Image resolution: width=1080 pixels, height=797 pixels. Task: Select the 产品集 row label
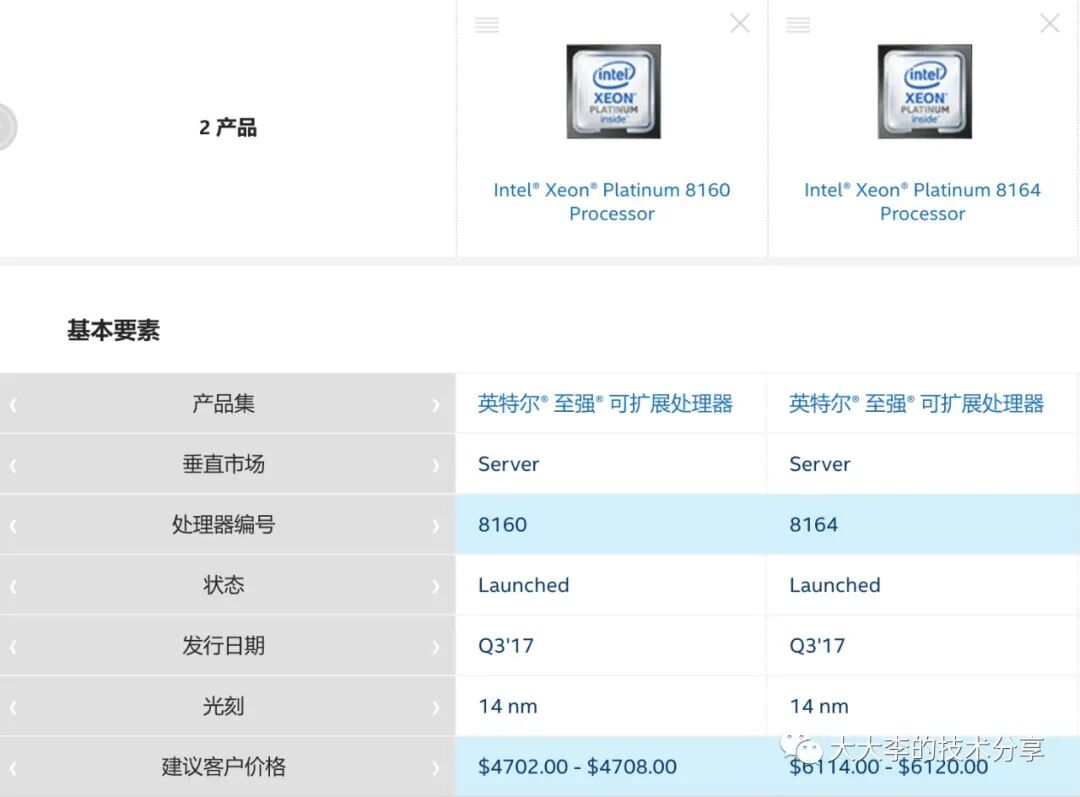pyautogui.click(x=223, y=404)
